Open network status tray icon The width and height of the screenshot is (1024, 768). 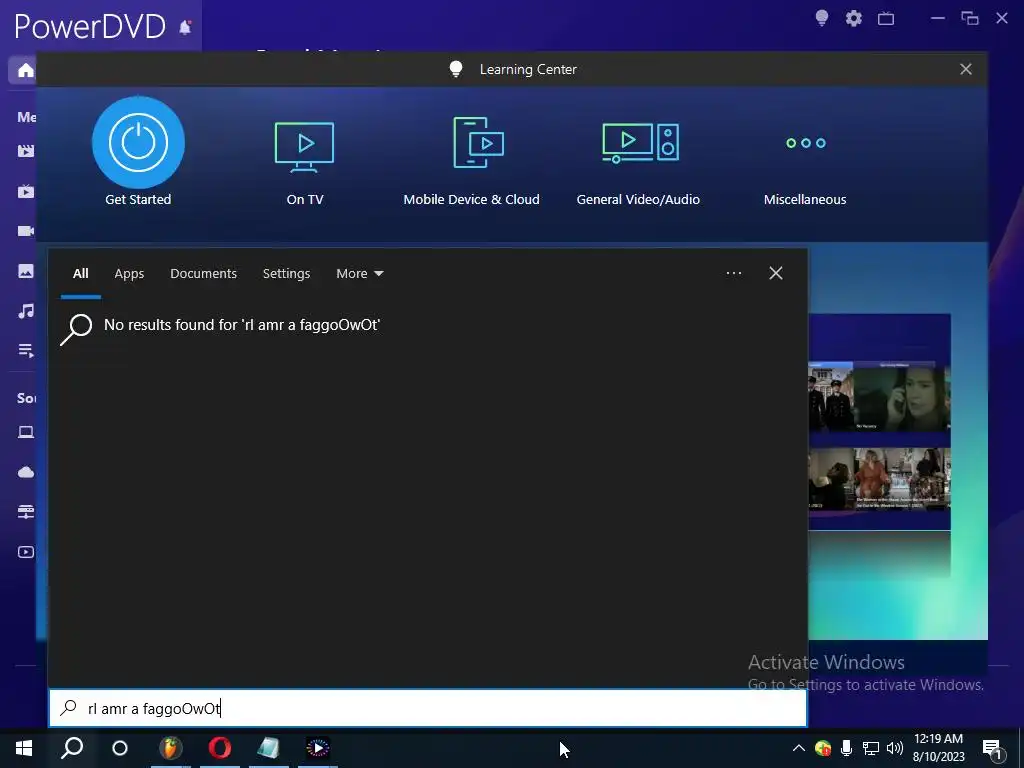(871, 748)
